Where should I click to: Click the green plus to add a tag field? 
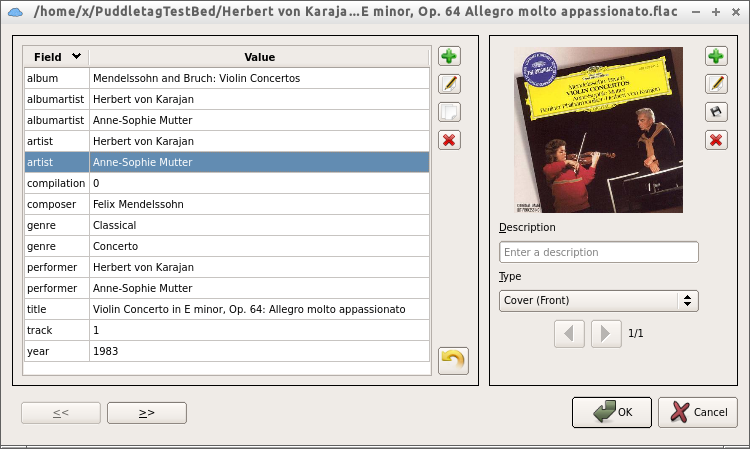[x=450, y=57]
